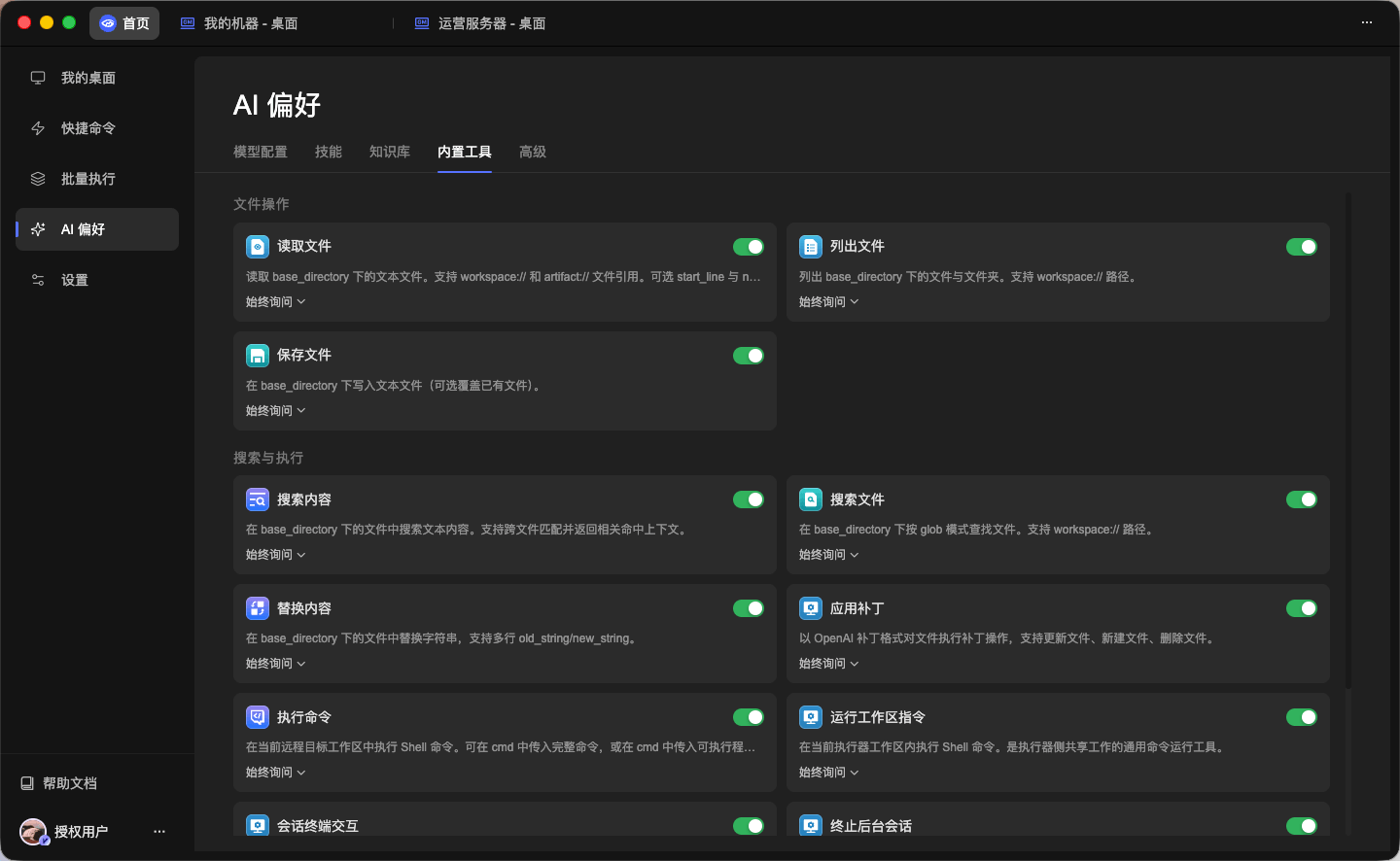Viewport: 1400px width, 861px height.
Task: Click the tool list vertical scrollbar
Action: point(1348,440)
